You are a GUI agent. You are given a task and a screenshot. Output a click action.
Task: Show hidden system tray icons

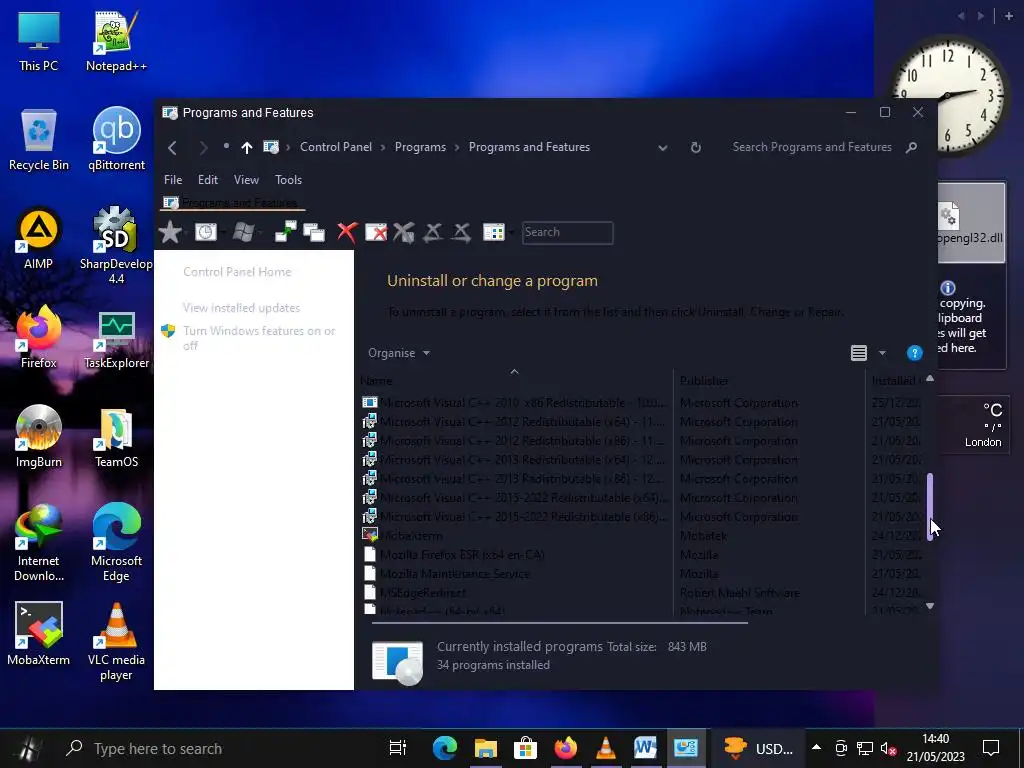pyautogui.click(x=816, y=748)
